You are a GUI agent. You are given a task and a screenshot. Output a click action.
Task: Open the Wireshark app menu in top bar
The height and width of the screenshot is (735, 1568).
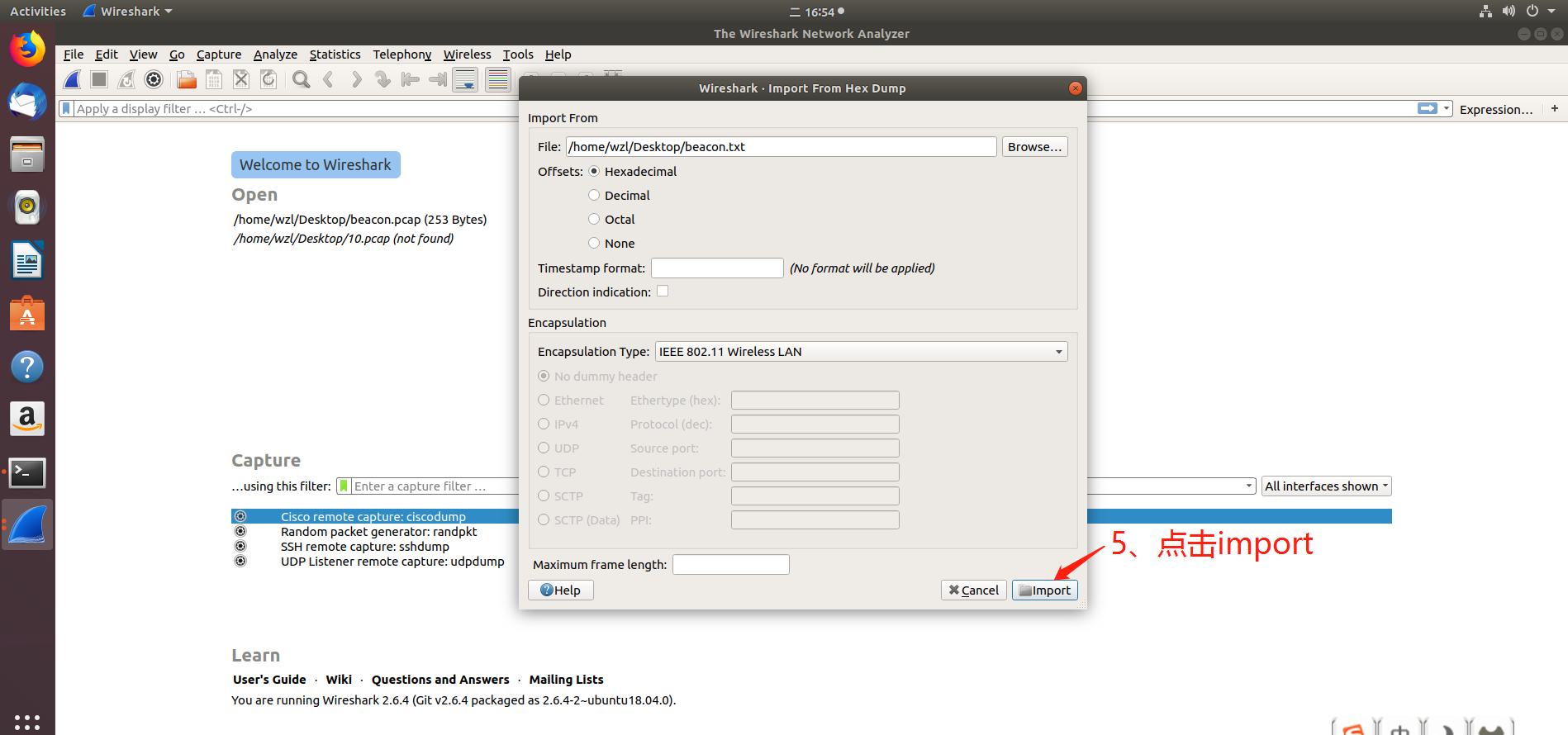pyautogui.click(x=127, y=12)
